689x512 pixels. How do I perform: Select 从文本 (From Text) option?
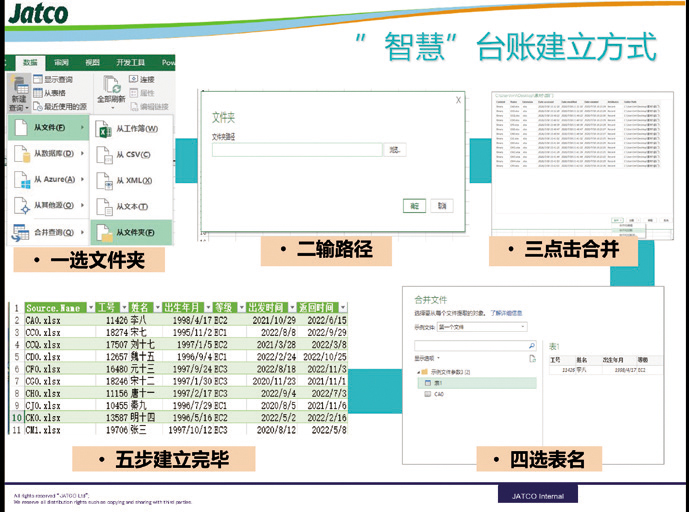coord(103,207)
